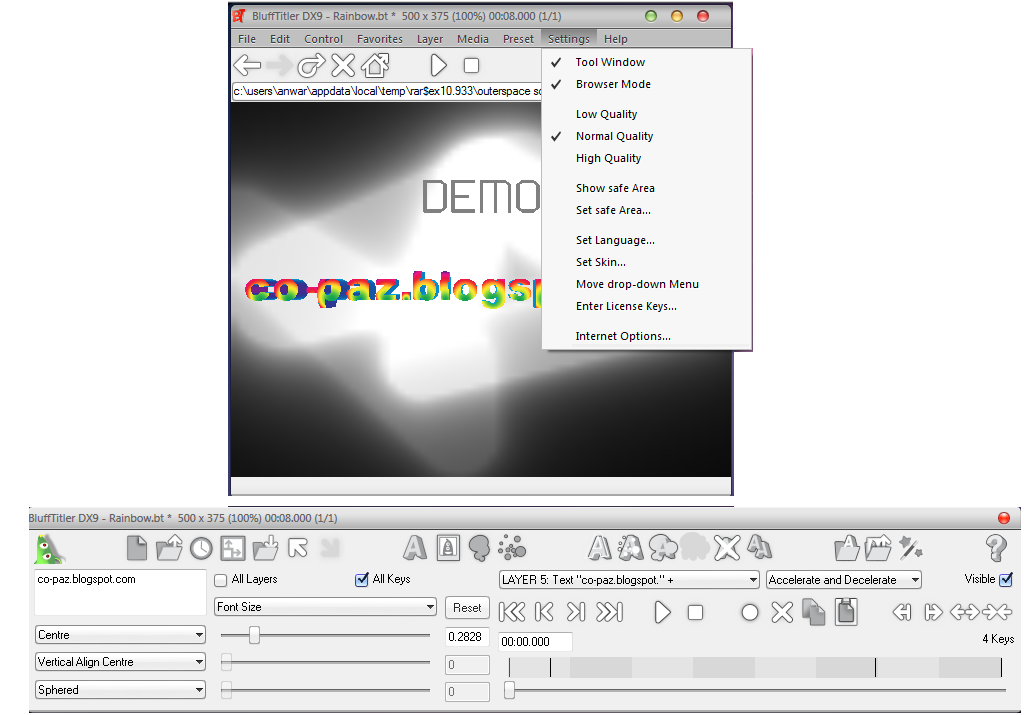Click the browser stop X icon
1036x715 pixels.
point(343,65)
